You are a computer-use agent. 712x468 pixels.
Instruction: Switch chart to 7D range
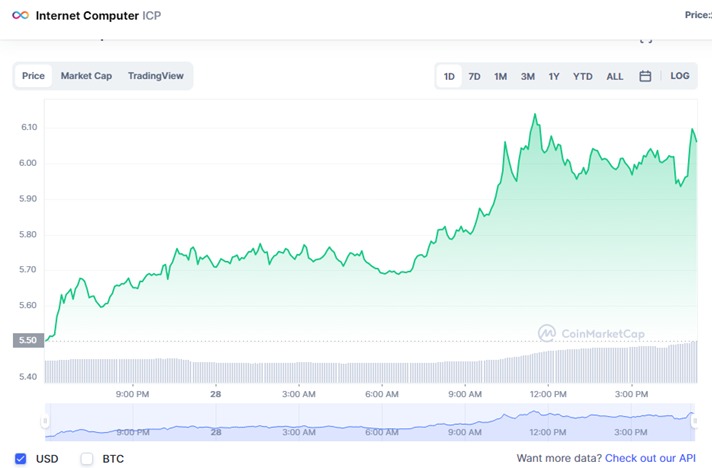pos(475,76)
